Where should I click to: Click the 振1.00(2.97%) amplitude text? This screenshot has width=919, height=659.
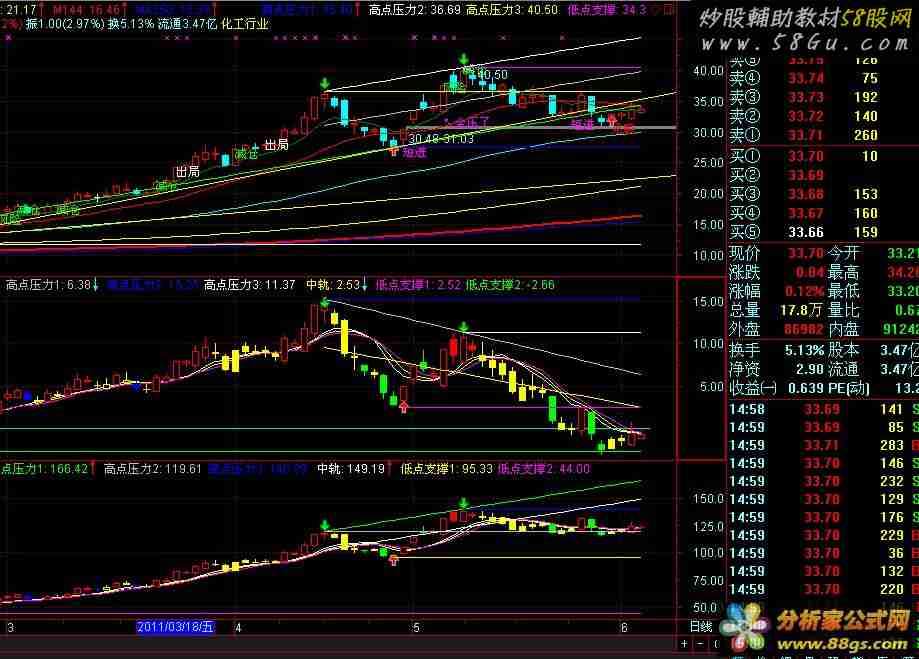(65, 24)
